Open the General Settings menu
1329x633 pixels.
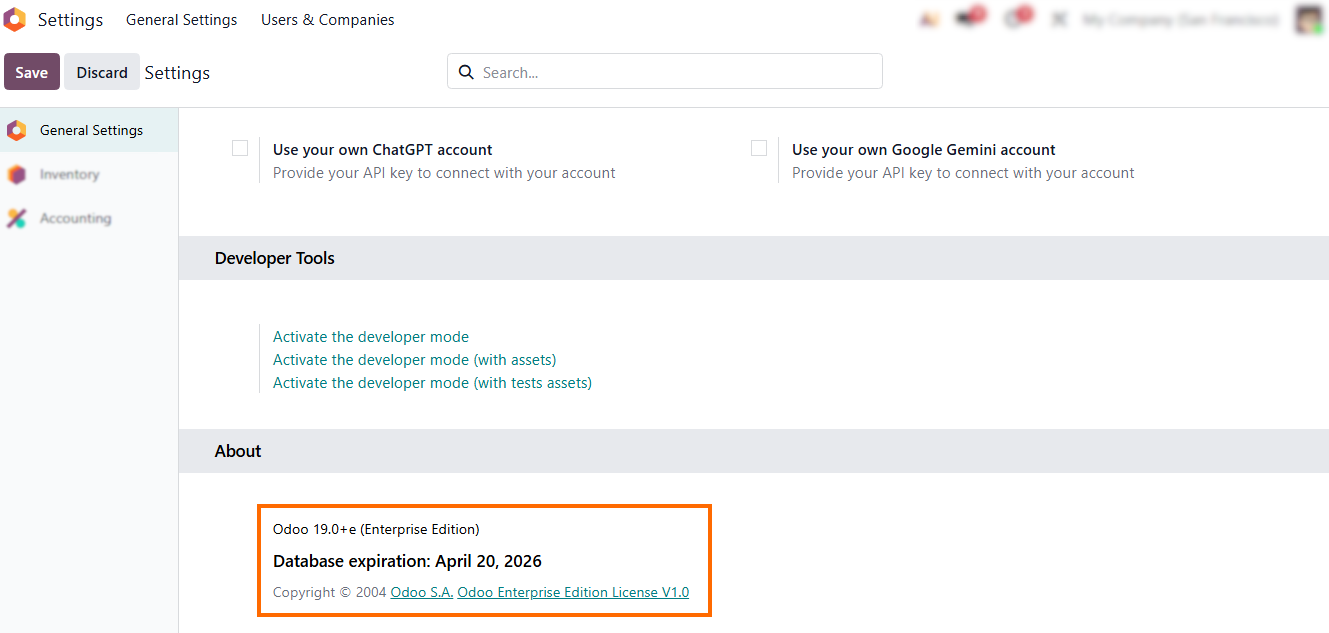181,20
